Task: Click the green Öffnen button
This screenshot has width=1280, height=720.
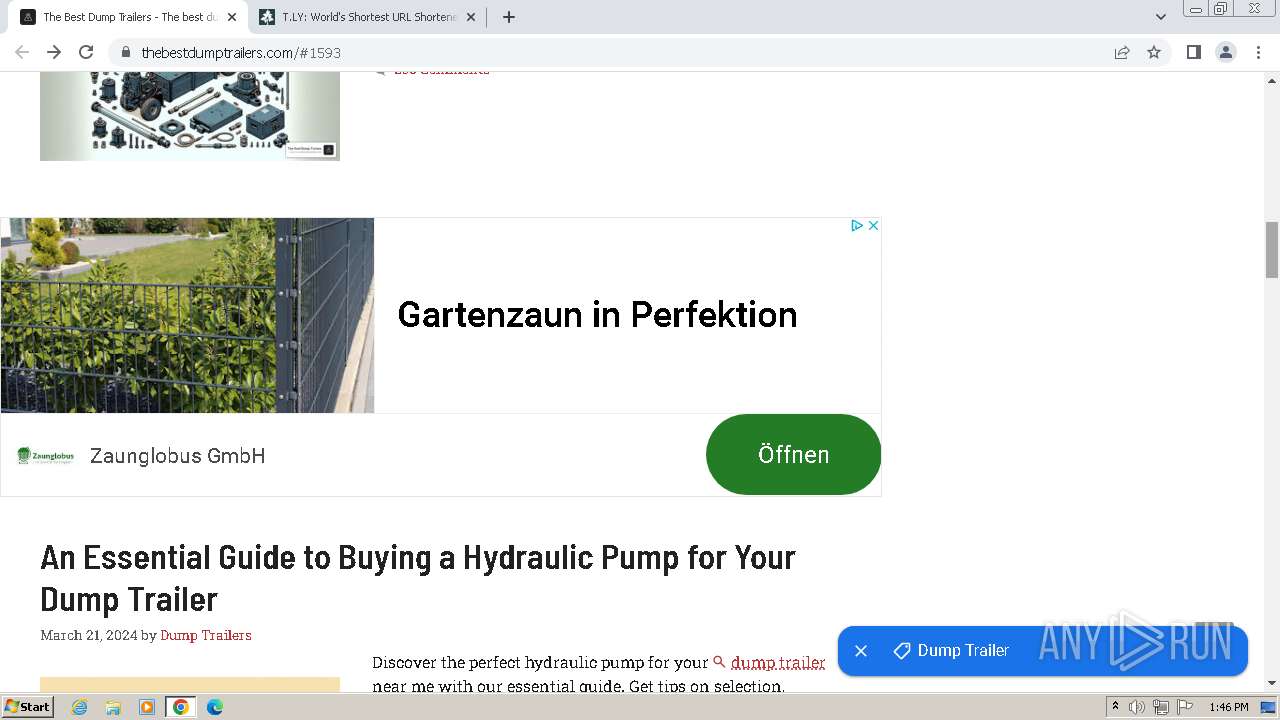Action: (x=793, y=454)
